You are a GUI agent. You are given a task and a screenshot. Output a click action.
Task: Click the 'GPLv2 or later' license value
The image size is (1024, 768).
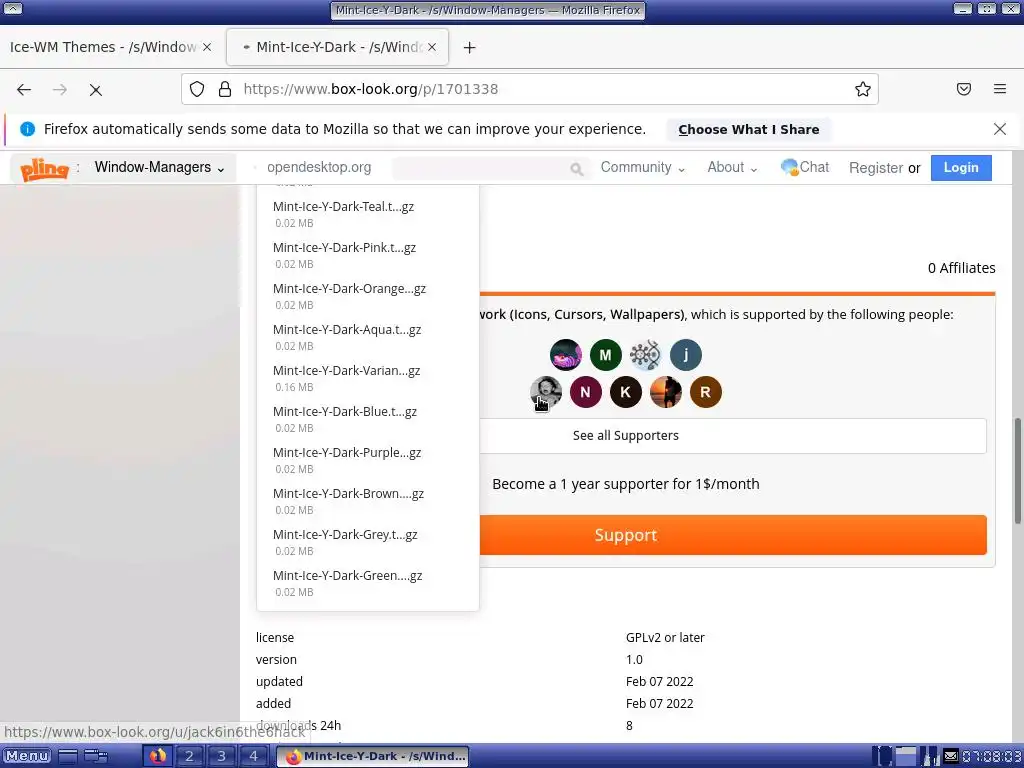point(665,637)
